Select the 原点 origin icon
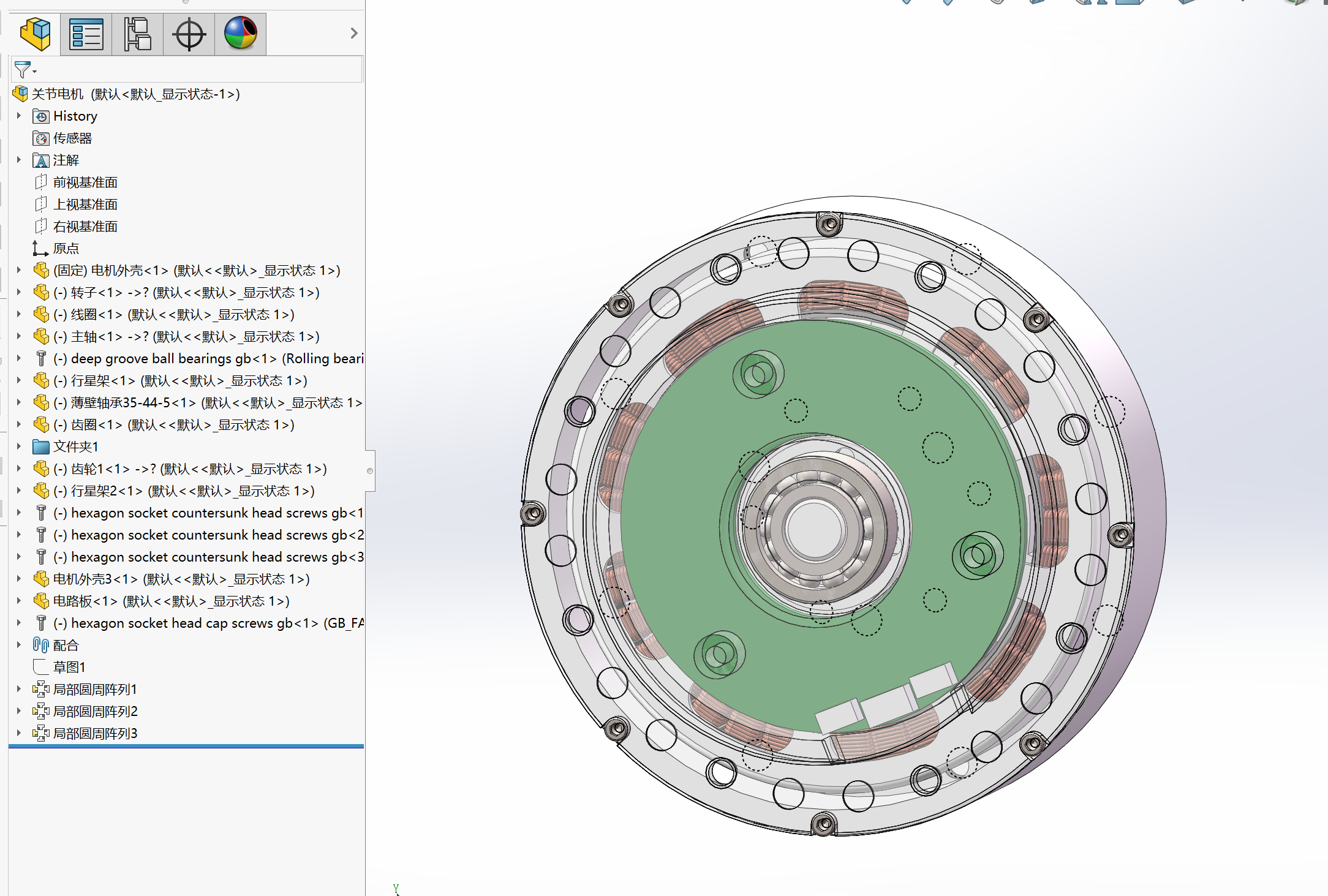Image resolution: width=1328 pixels, height=896 pixels. [40, 249]
